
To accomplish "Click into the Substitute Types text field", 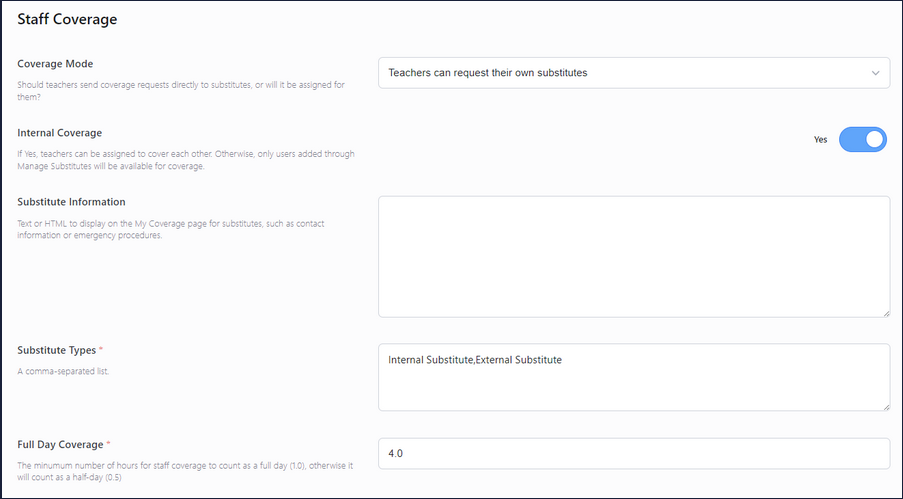I will coord(633,377).
